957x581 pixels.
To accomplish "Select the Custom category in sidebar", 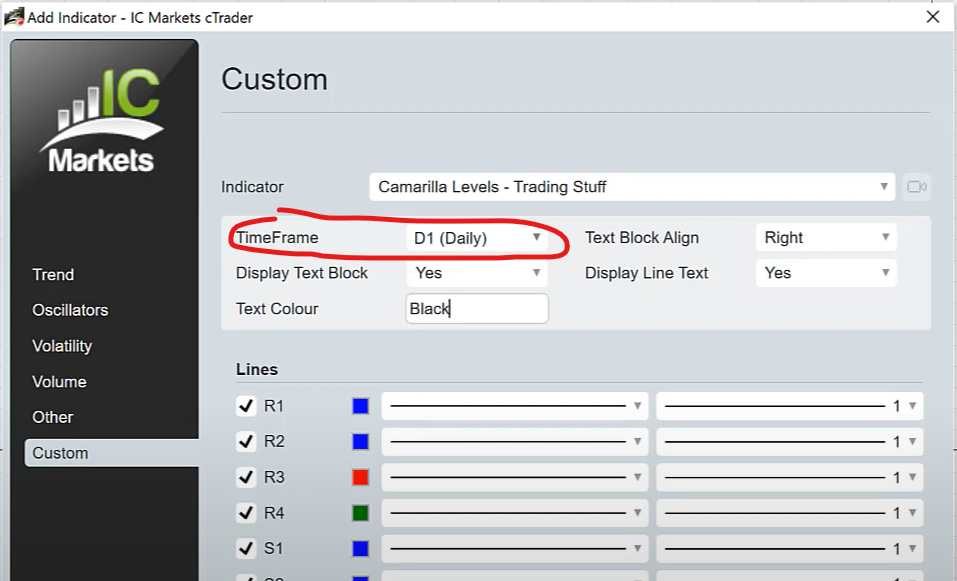I will coord(112,453).
